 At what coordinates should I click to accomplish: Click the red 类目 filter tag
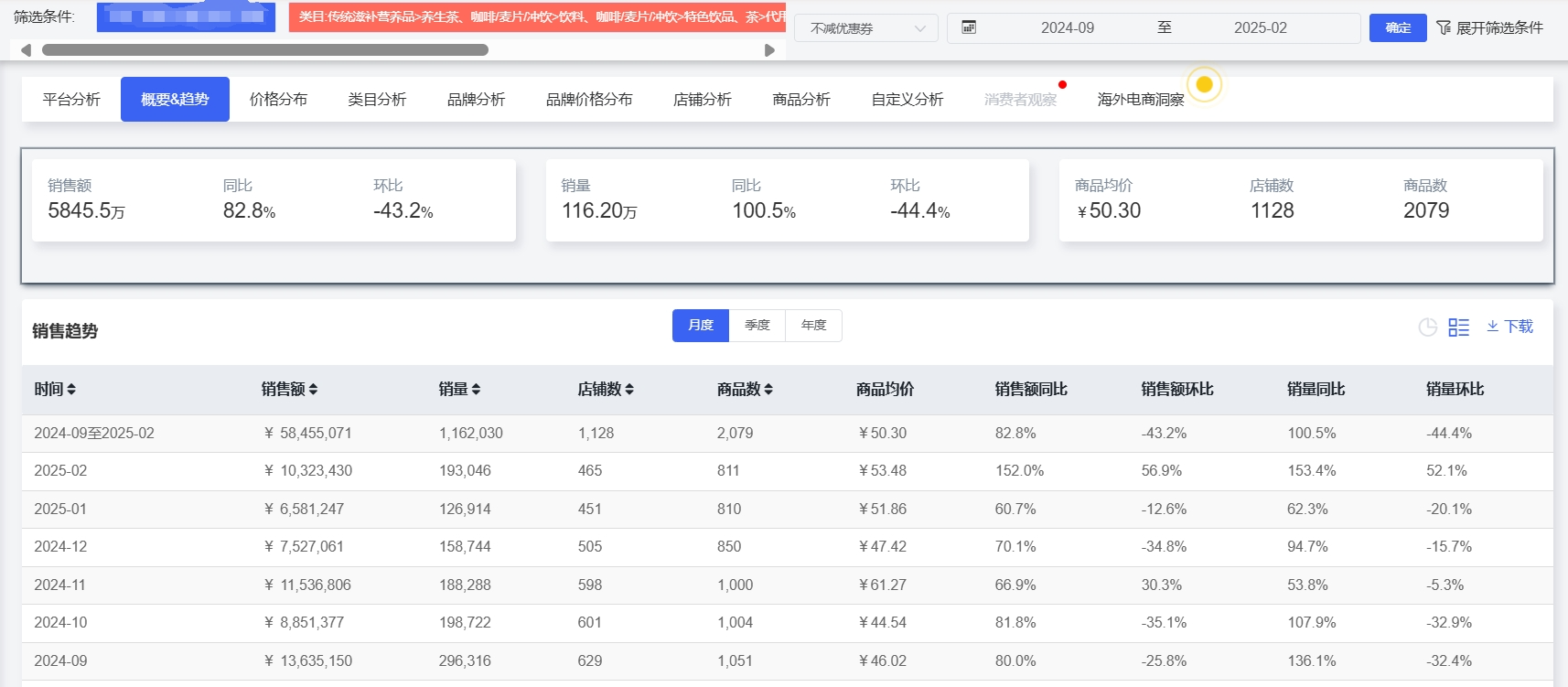click(x=537, y=16)
